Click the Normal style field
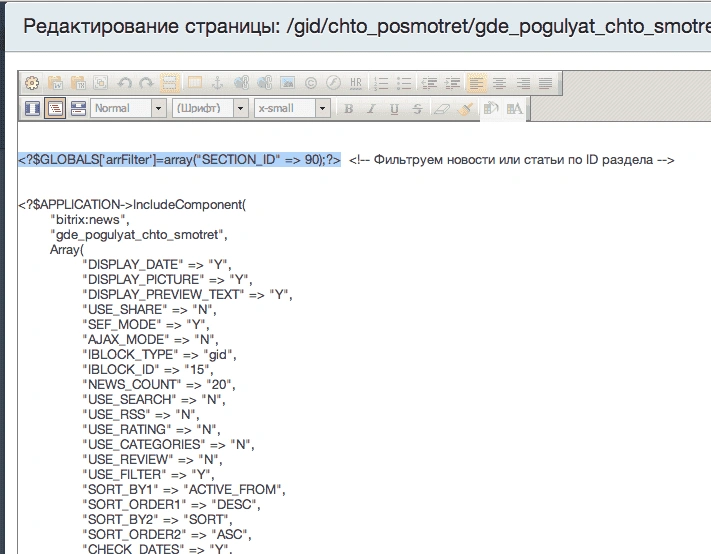This screenshot has width=711, height=554. pos(121,108)
